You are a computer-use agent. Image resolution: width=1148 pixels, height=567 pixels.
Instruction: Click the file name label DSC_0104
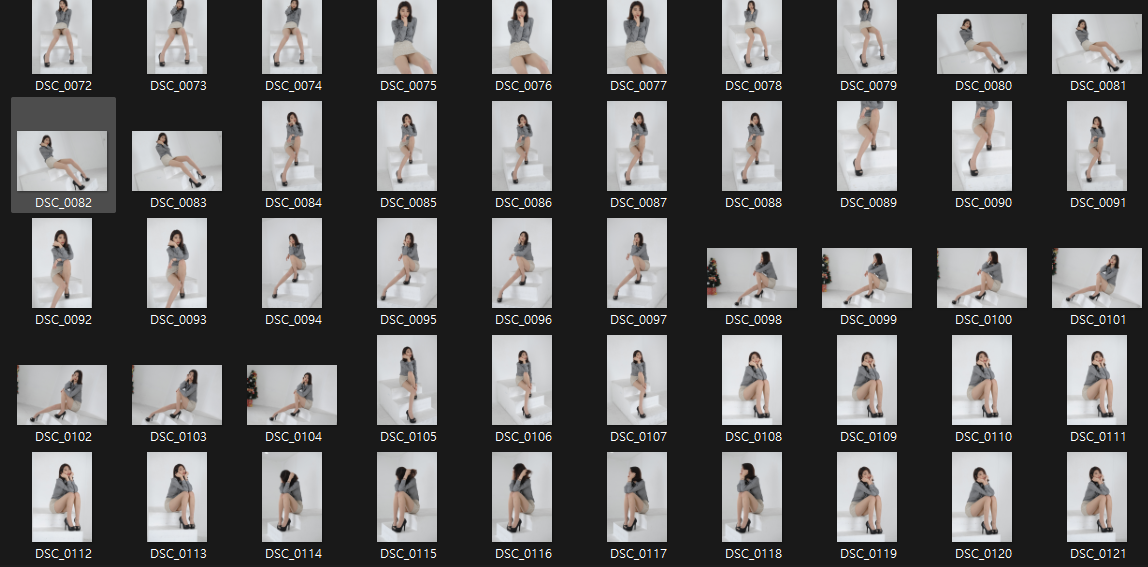pyautogui.click(x=294, y=437)
